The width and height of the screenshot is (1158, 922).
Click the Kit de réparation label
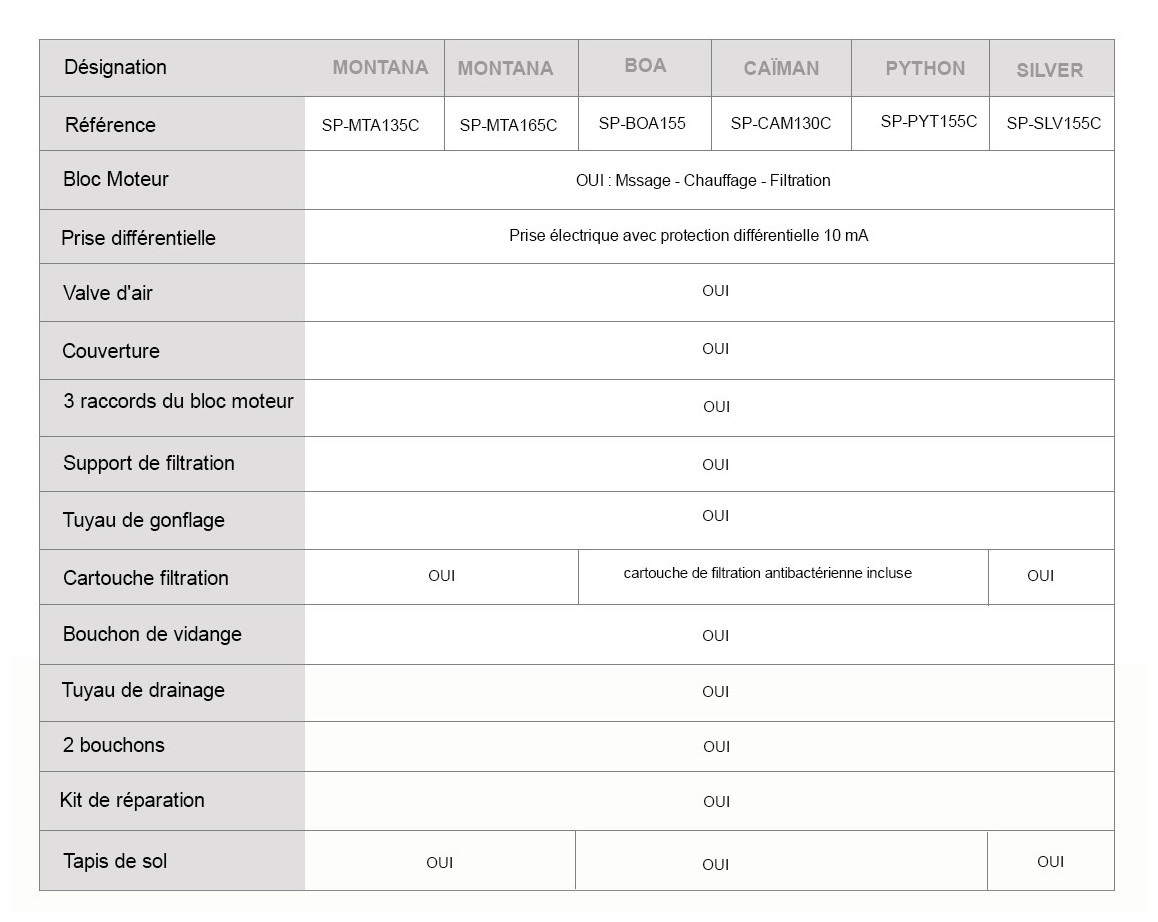coord(132,801)
